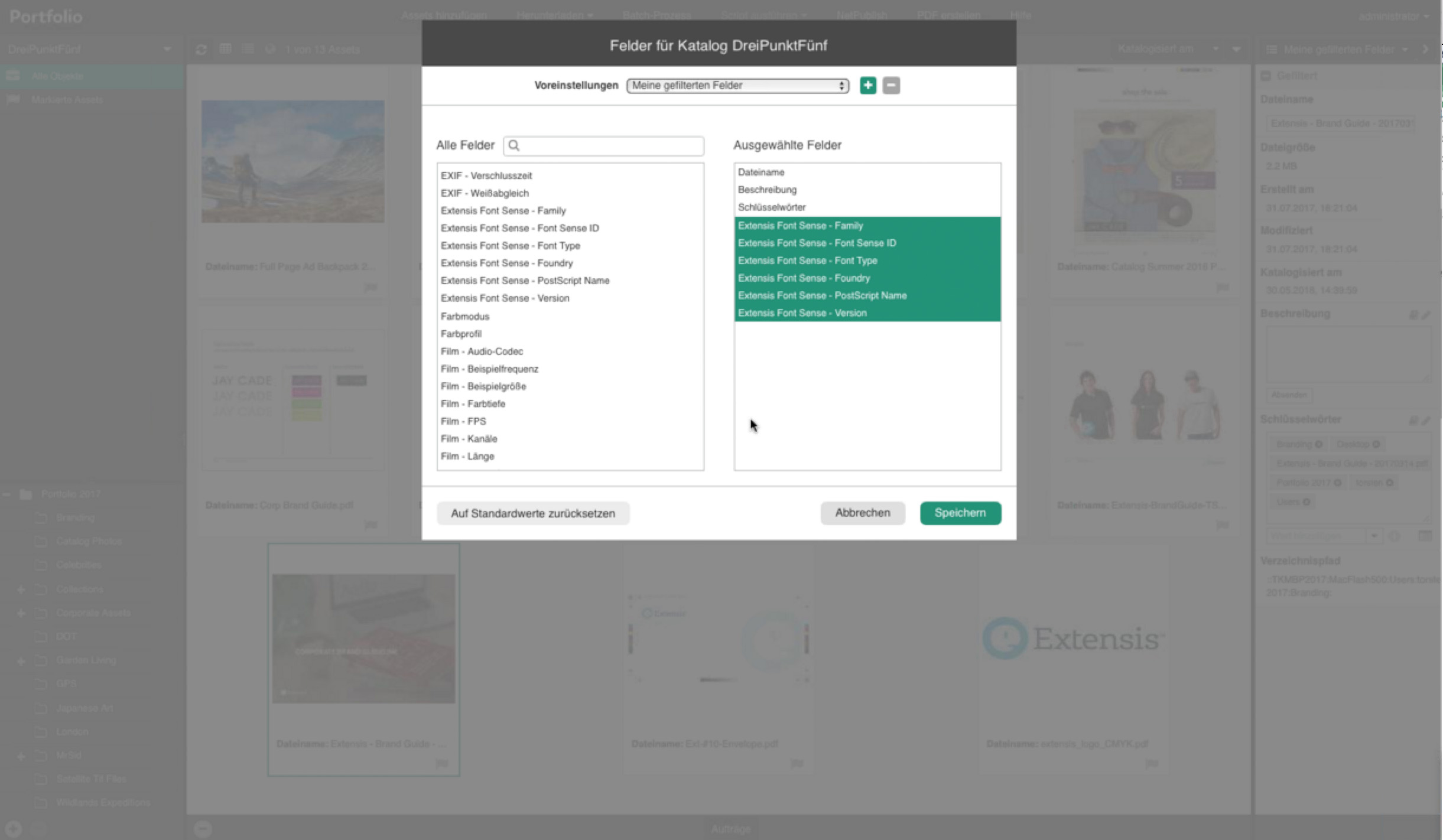This screenshot has width=1443, height=840.
Task: Open the Voreinstellungen preset dropdown
Action: click(737, 86)
